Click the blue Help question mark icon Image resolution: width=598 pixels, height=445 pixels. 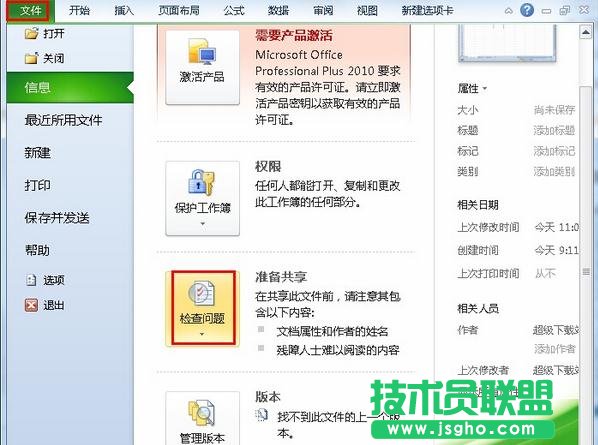527,10
